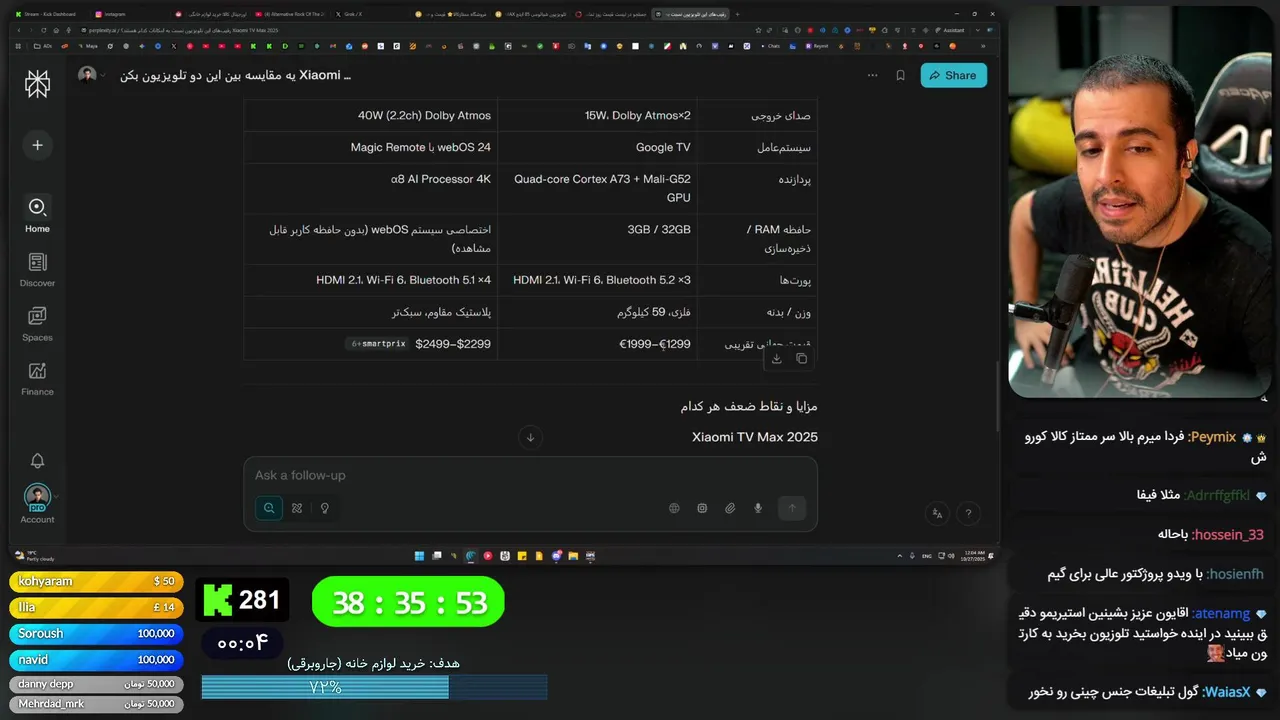Open the ADs bookmarks folder

tap(43, 46)
